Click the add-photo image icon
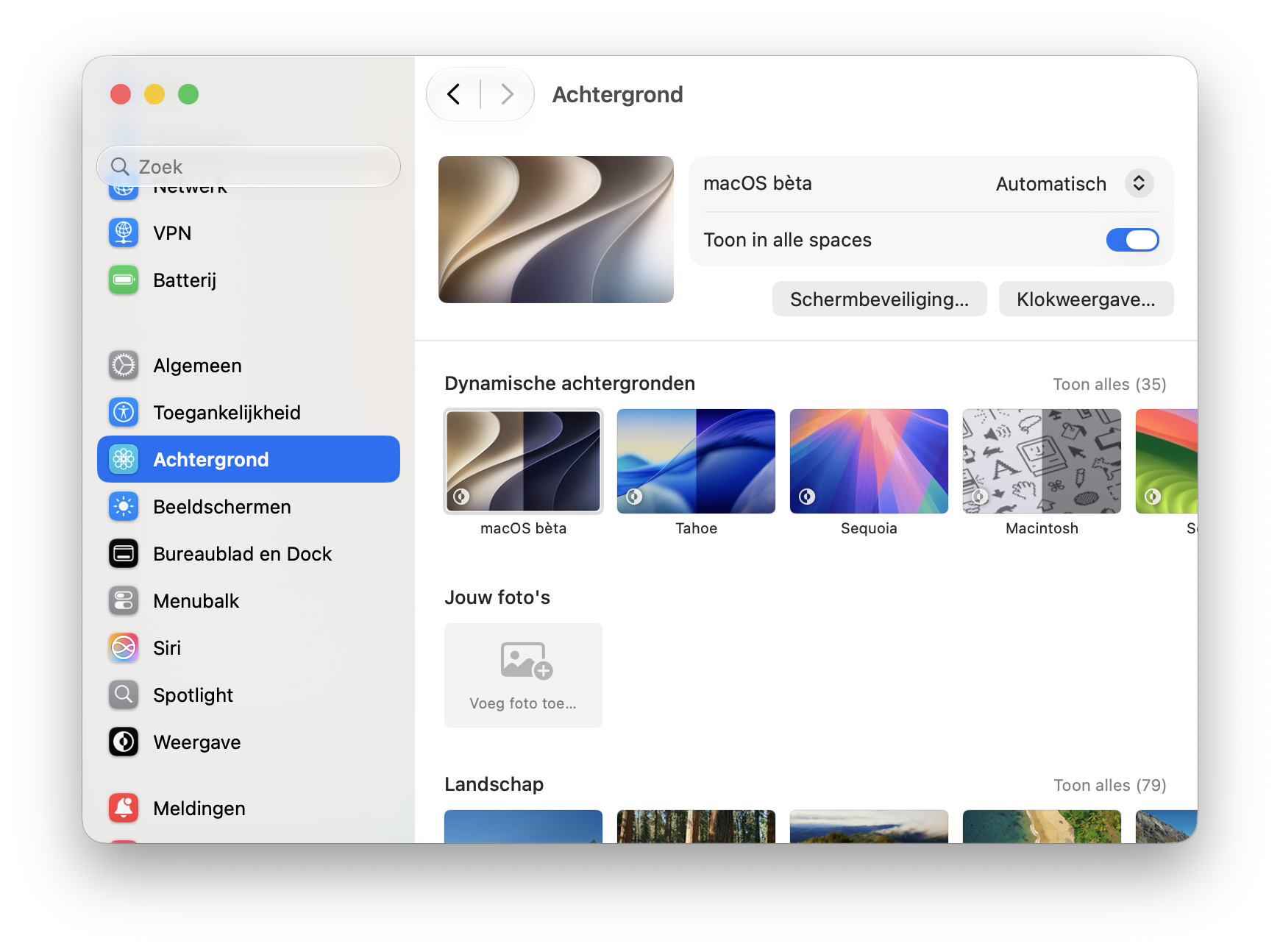Screen dimensions: 1280x952 [x=526, y=661]
